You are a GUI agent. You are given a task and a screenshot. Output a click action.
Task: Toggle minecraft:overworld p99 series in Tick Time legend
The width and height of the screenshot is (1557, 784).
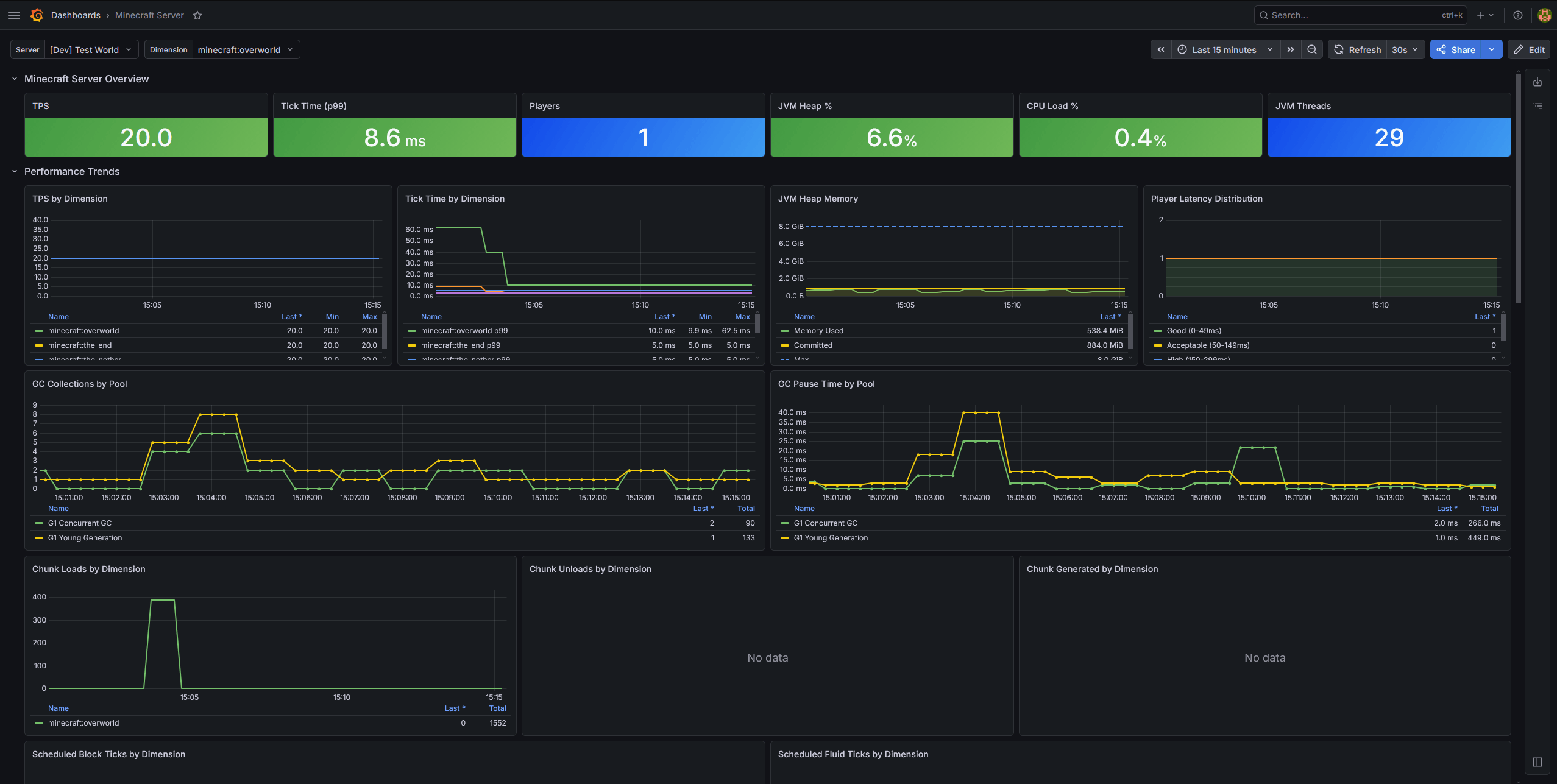[x=464, y=331]
